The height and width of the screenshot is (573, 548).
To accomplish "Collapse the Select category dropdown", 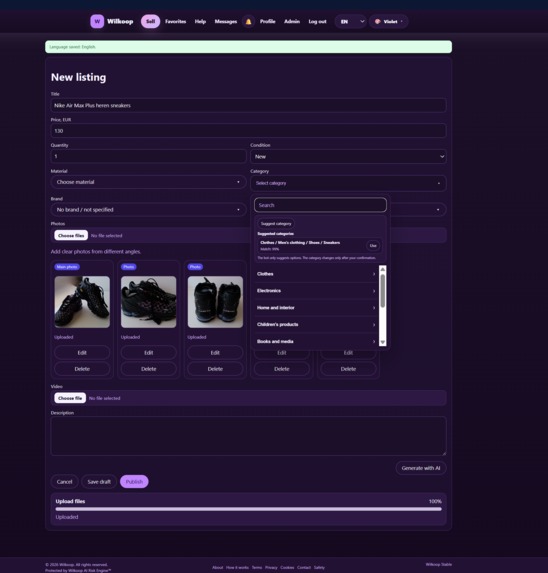I will click(348, 183).
